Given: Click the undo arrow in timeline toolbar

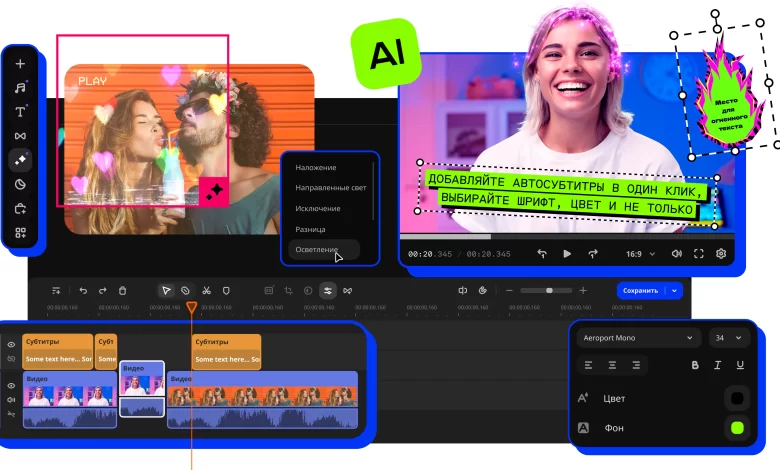Looking at the screenshot, I should [x=84, y=290].
